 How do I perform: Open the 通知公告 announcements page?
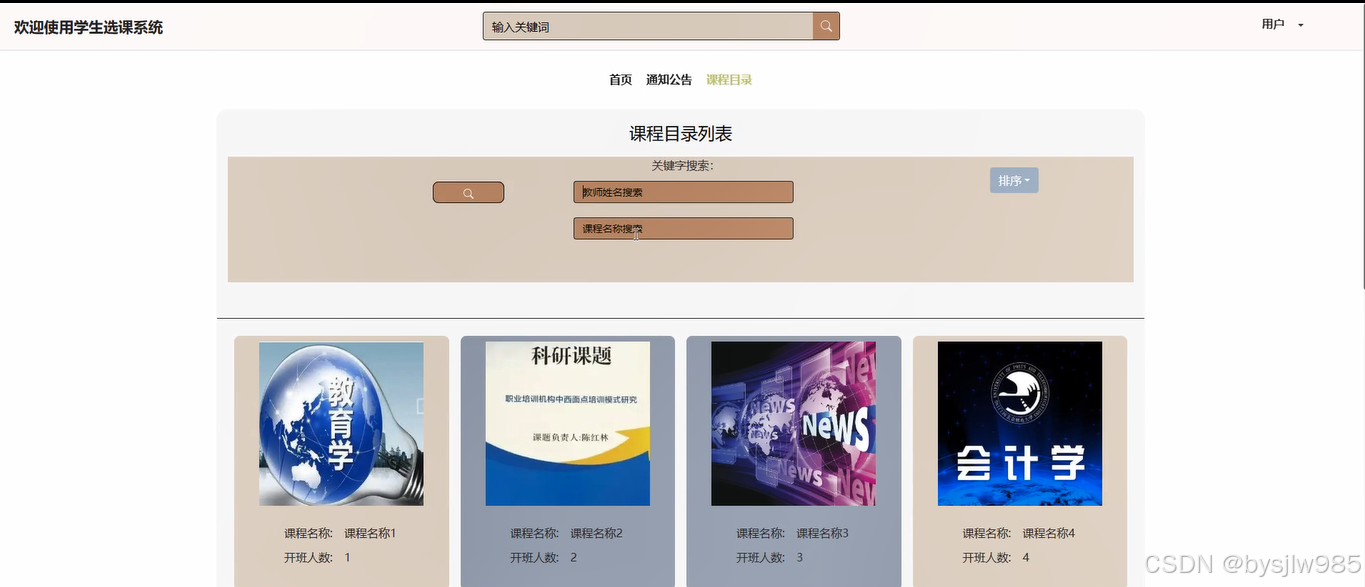[x=668, y=79]
